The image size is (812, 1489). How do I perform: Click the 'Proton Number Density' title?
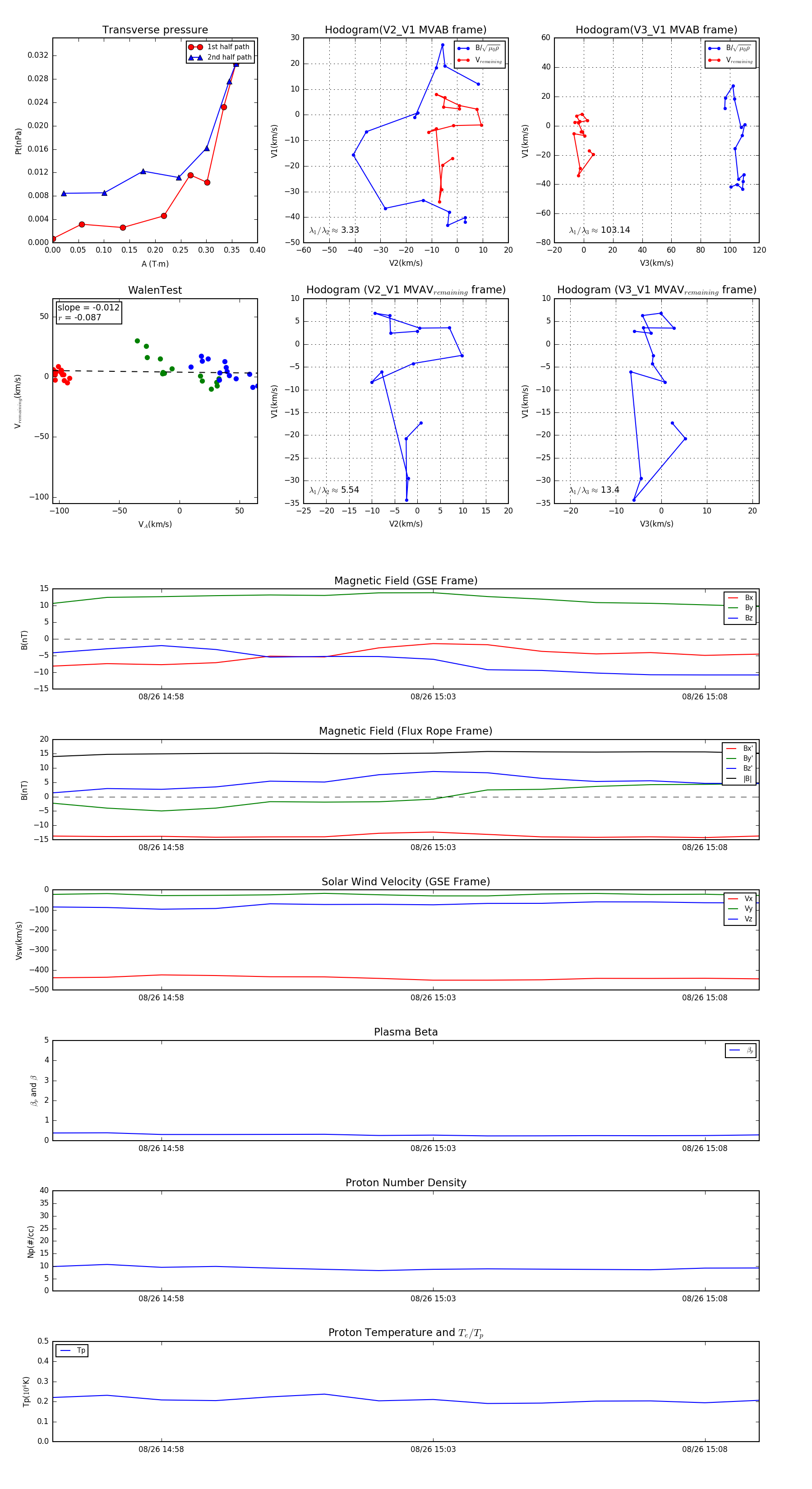pos(406,1183)
